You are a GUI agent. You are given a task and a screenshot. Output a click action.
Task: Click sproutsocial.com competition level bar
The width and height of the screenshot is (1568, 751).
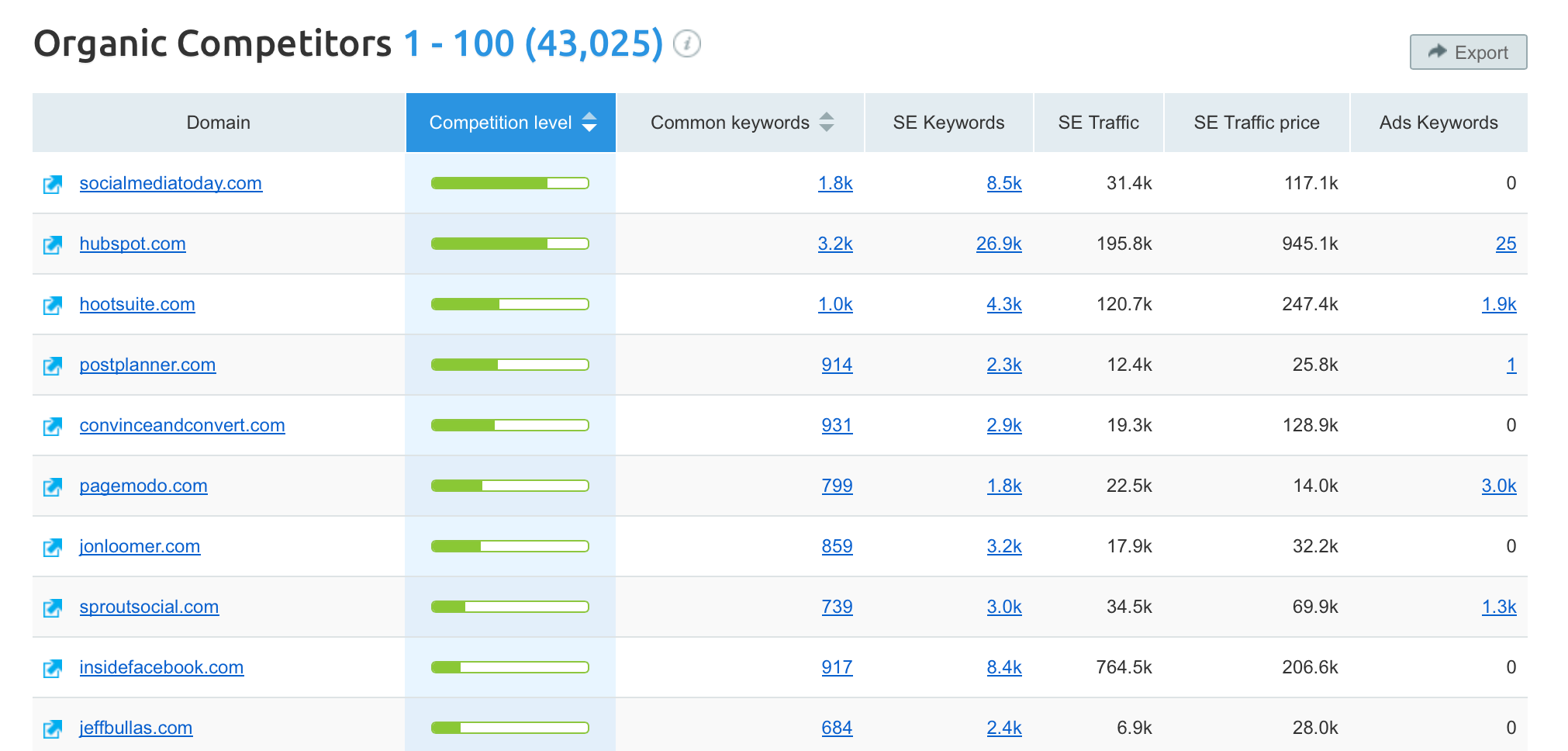(510, 607)
